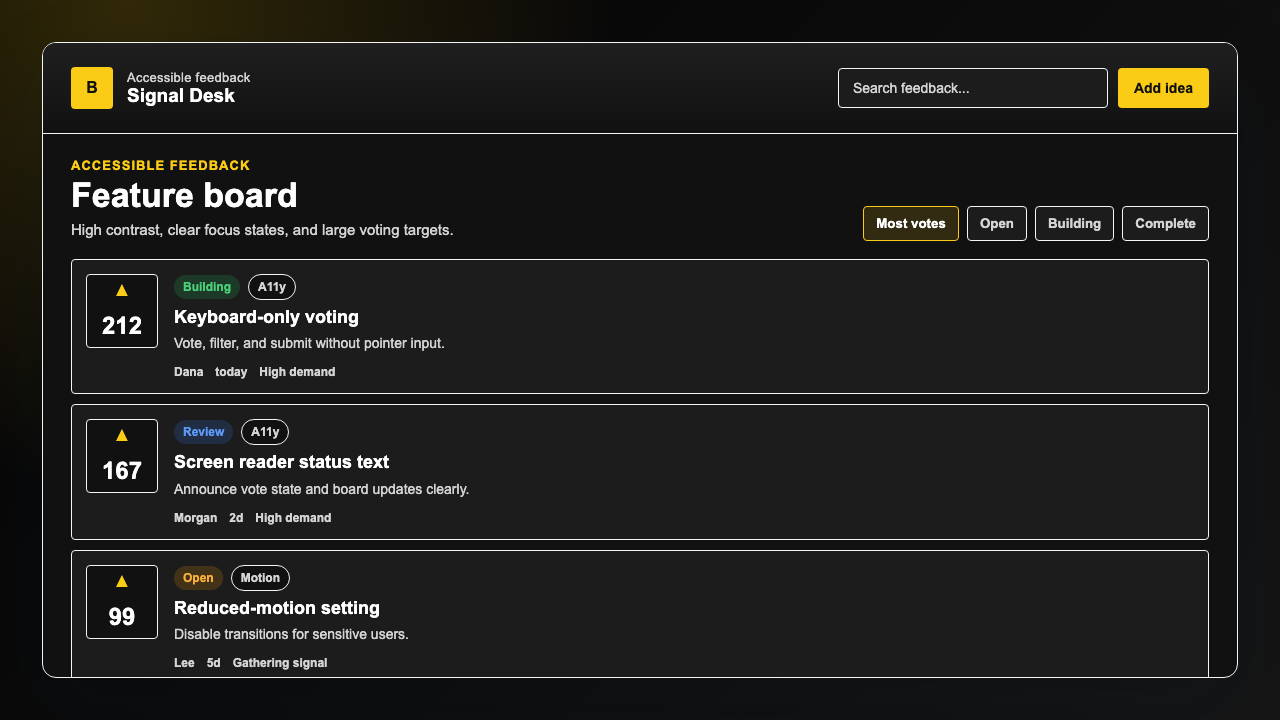The image size is (1280, 720).
Task: Select the A11y tag on Screen reader card
Action: [x=265, y=432]
